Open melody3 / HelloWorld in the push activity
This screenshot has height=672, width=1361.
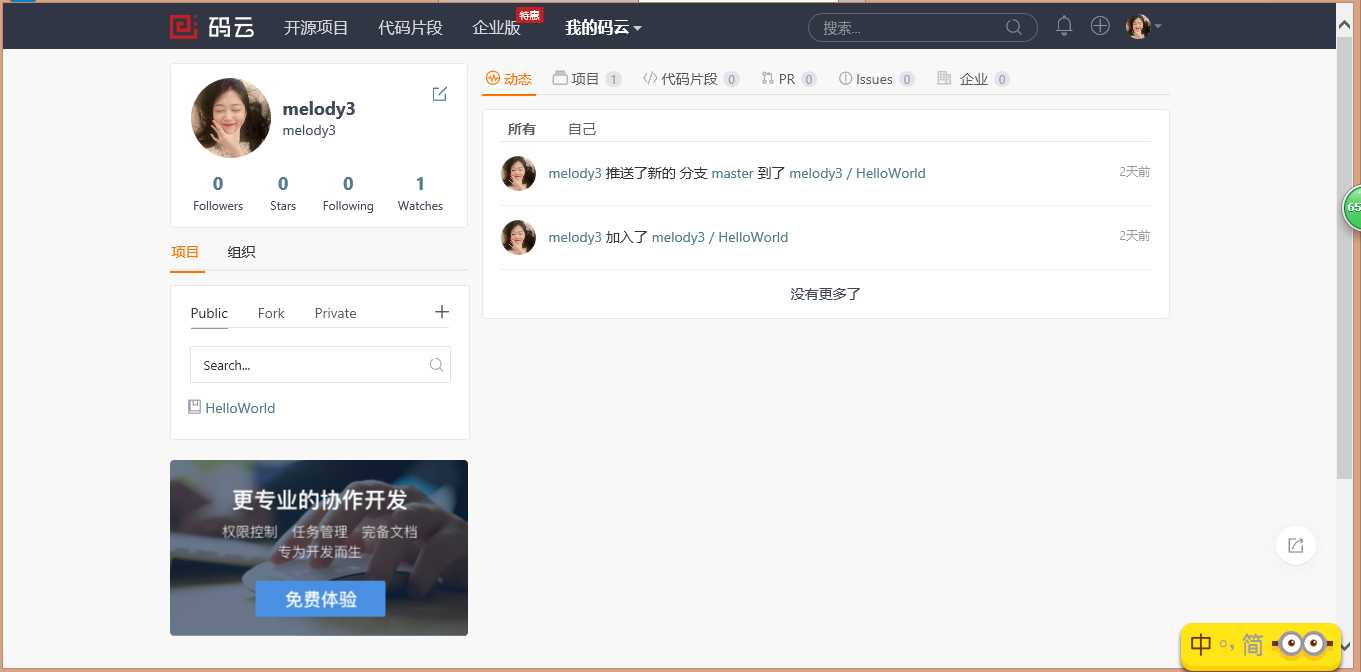[x=857, y=173]
